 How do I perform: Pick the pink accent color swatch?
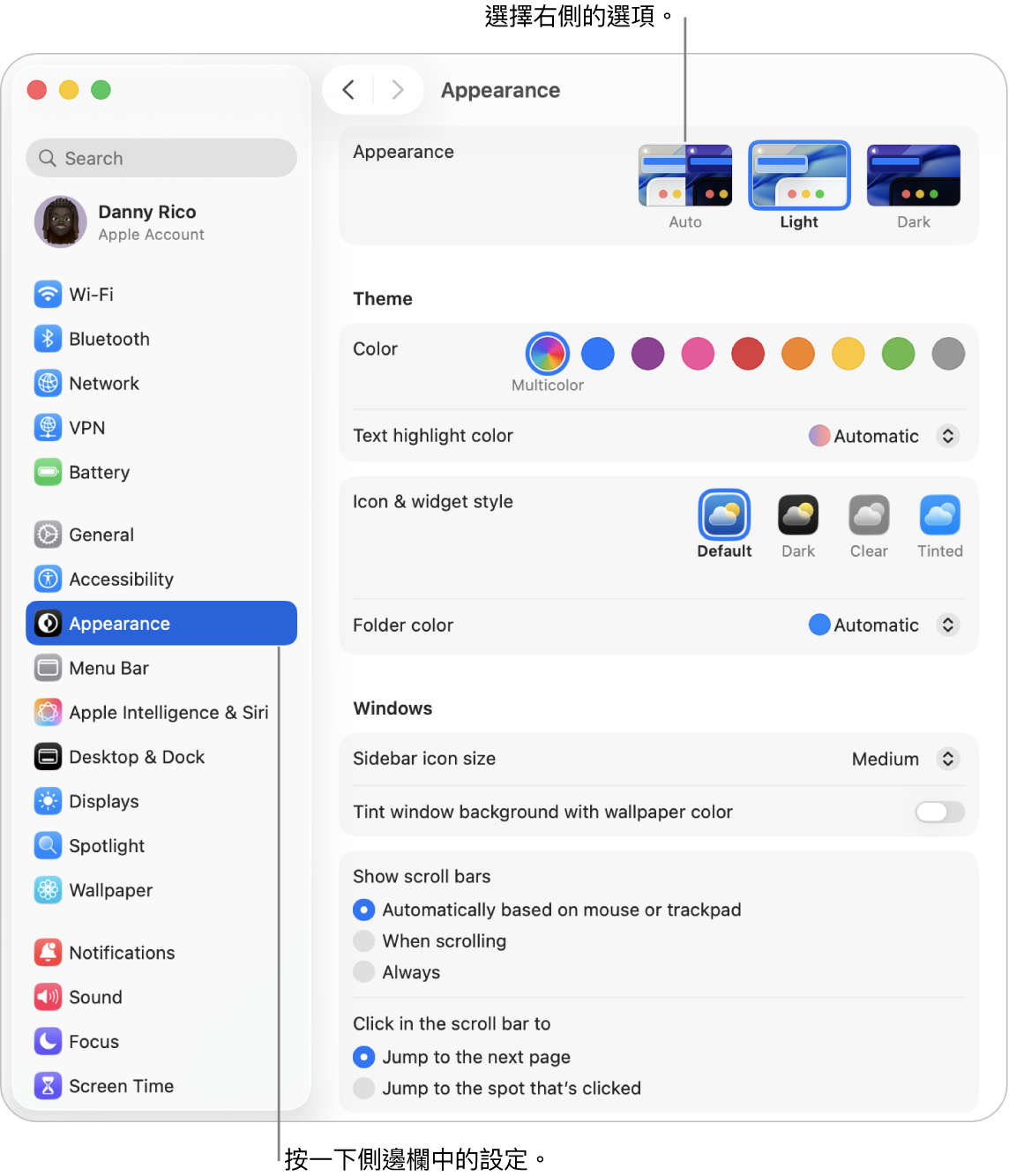pyautogui.click(x=698, y=354)
